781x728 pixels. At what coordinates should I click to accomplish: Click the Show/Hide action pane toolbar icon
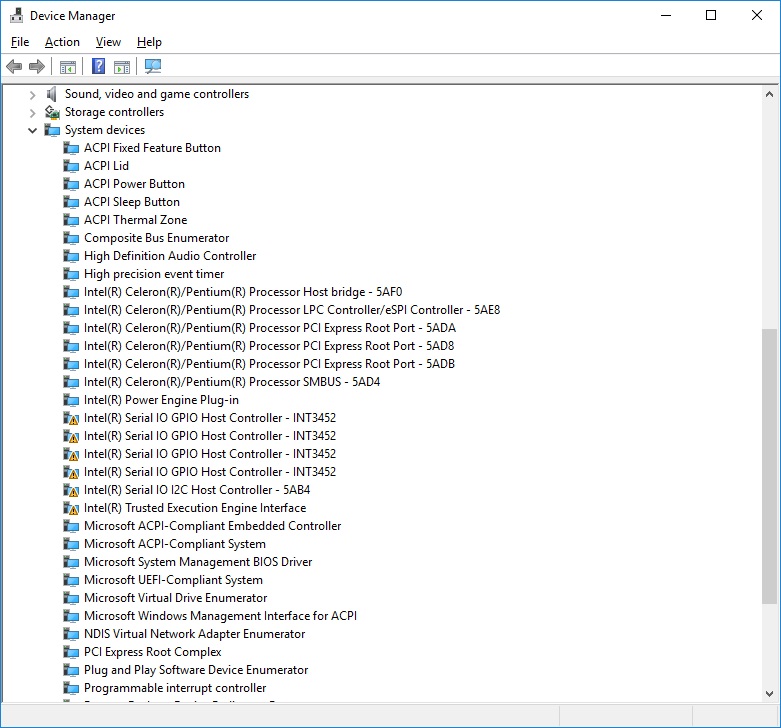pos(122,66)
